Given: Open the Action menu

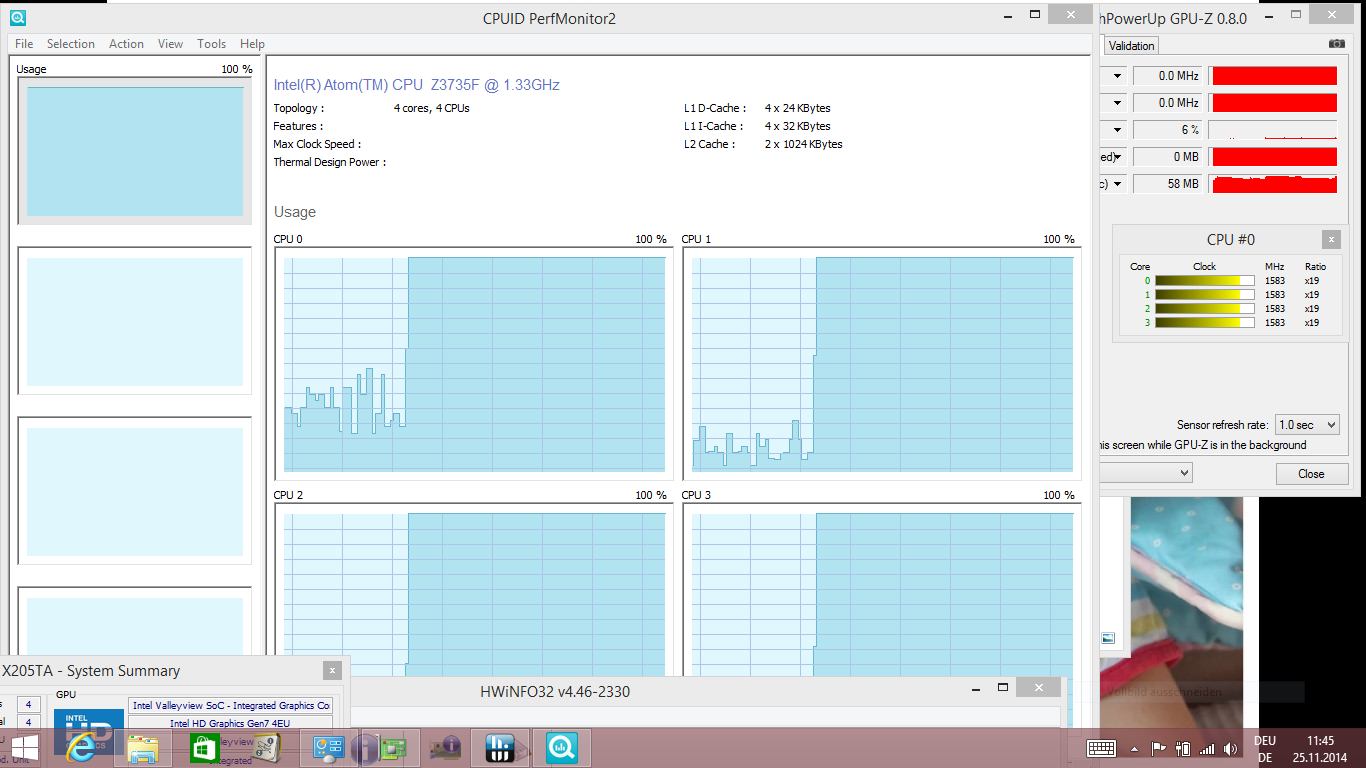Looking at the screenshot, I should coord(127,44).
